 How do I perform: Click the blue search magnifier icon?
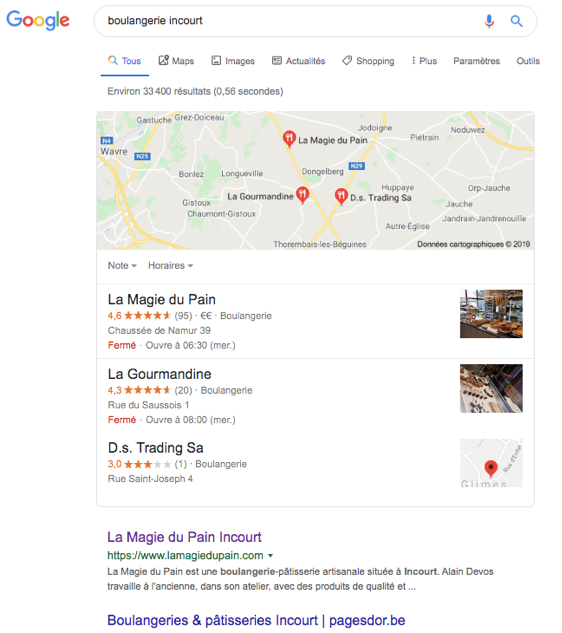(x=516, y=21)
